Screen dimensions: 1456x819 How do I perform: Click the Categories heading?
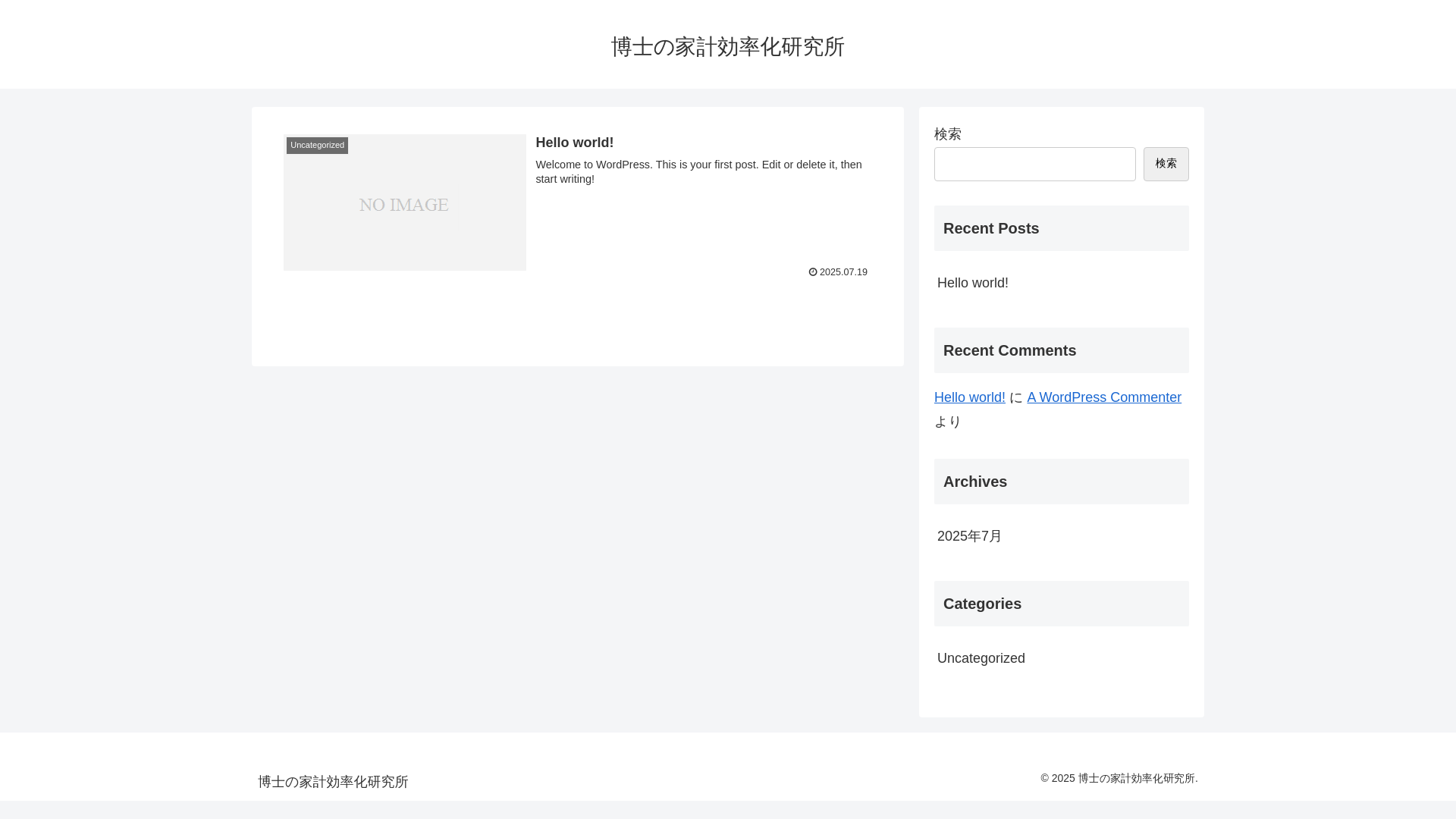click(x=1061, y=604)
